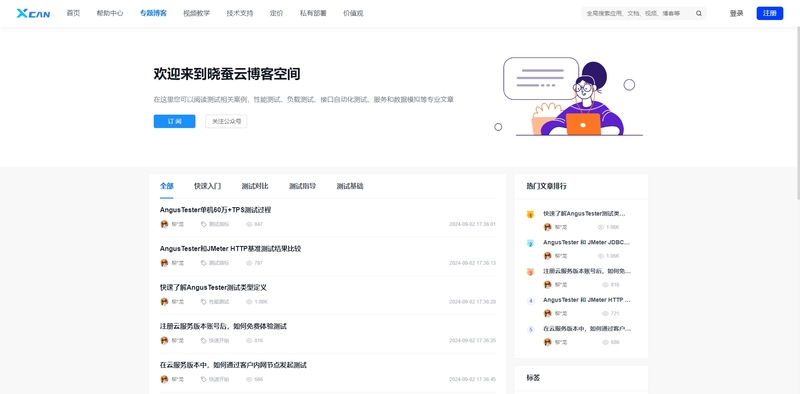Viewport: 800px width, 394px height.
Task: Click timestamp 2024-09-02 17:36:01
Action: (472, 224)
